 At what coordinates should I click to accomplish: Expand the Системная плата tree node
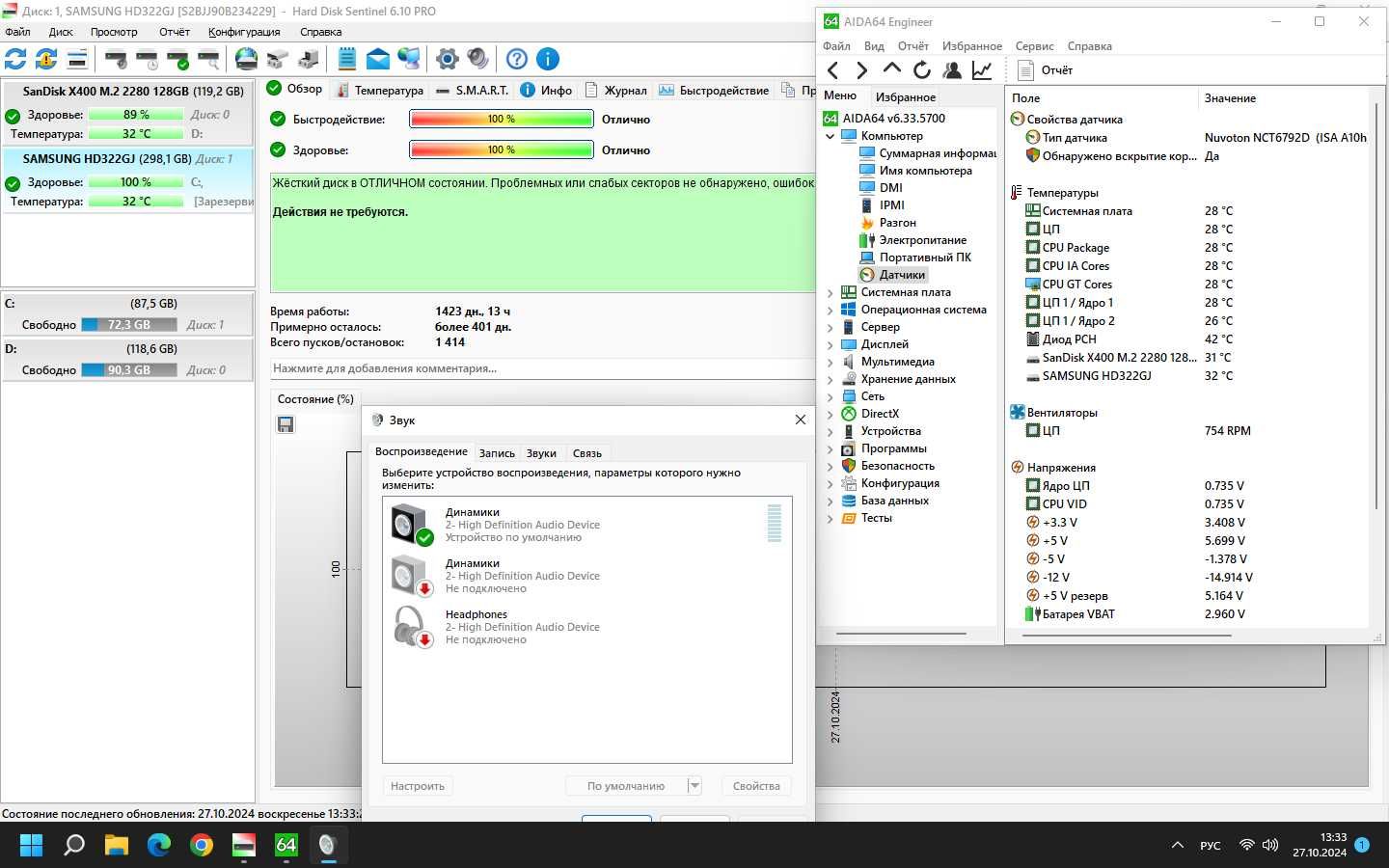click(830, 292)
